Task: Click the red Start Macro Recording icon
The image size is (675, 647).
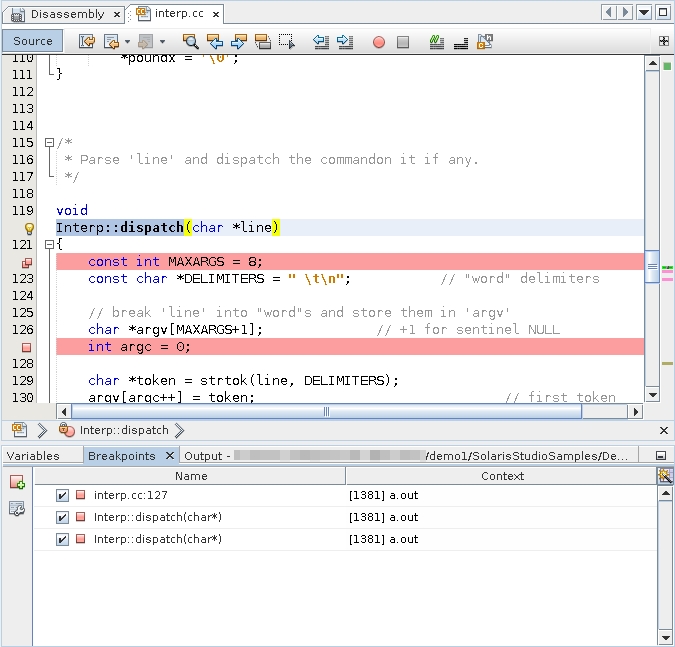Action: pos(379,42)
